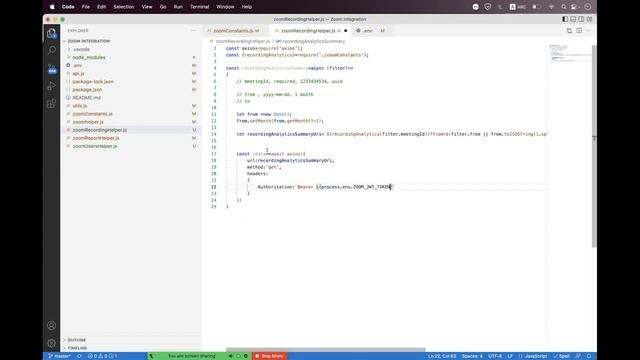The height and width of the screenshot is (360, 640).
Task: Open the notifications bell in status bar
Action: [x=589, y=356]
